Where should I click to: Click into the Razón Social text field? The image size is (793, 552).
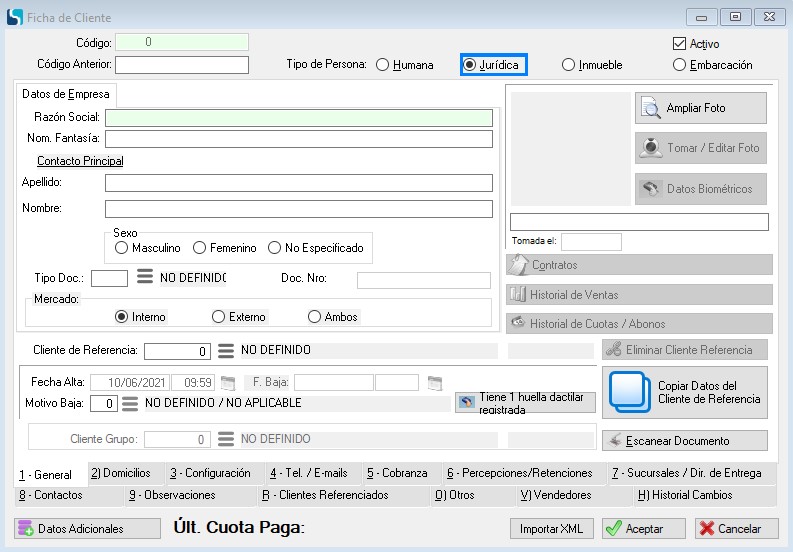click(298, 118)
